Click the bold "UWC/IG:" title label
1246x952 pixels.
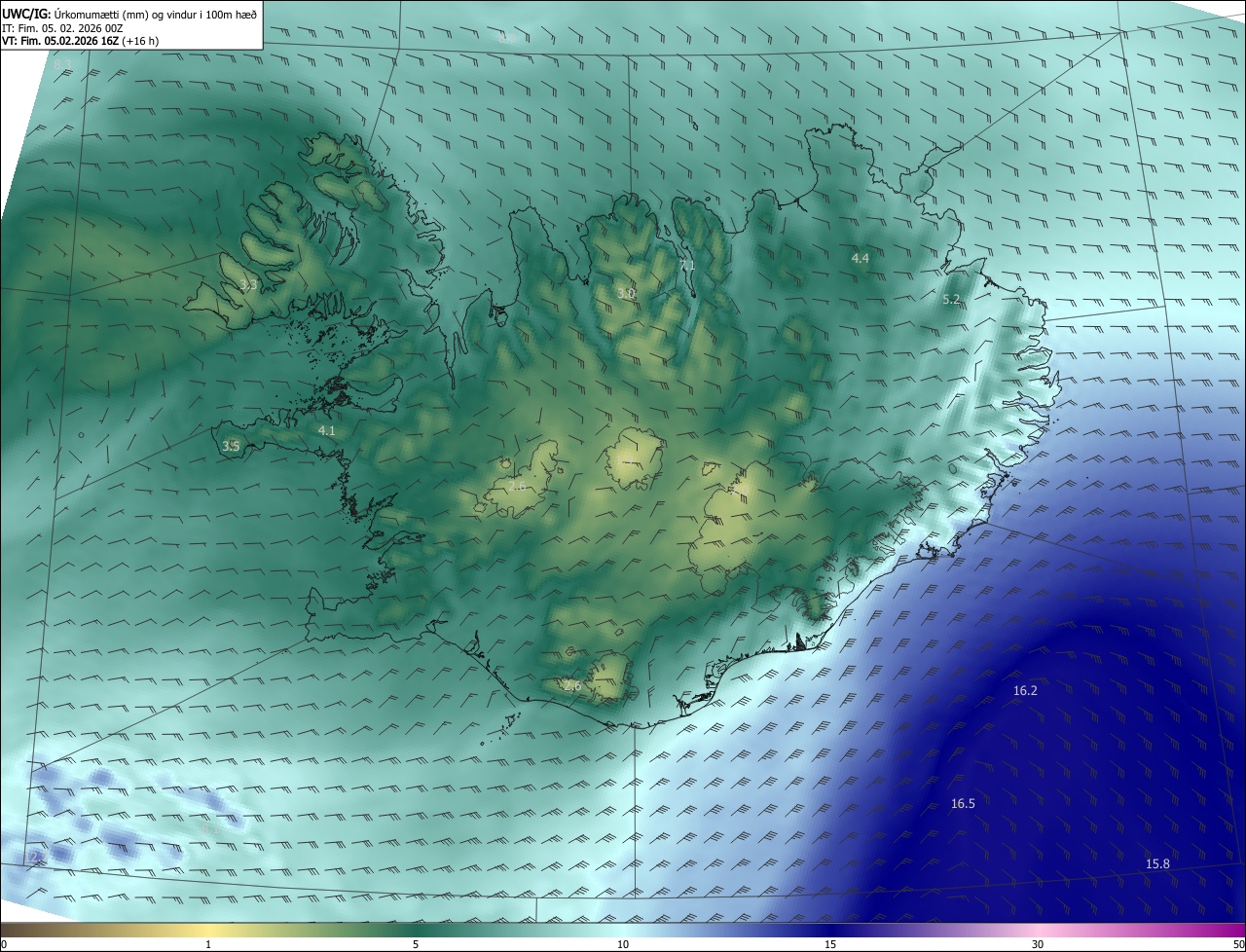[25, 13]
